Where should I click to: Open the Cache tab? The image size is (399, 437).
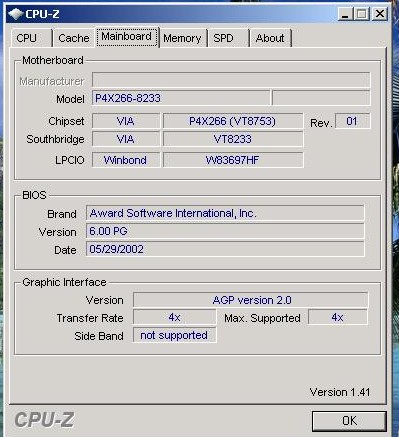(73, 38)
